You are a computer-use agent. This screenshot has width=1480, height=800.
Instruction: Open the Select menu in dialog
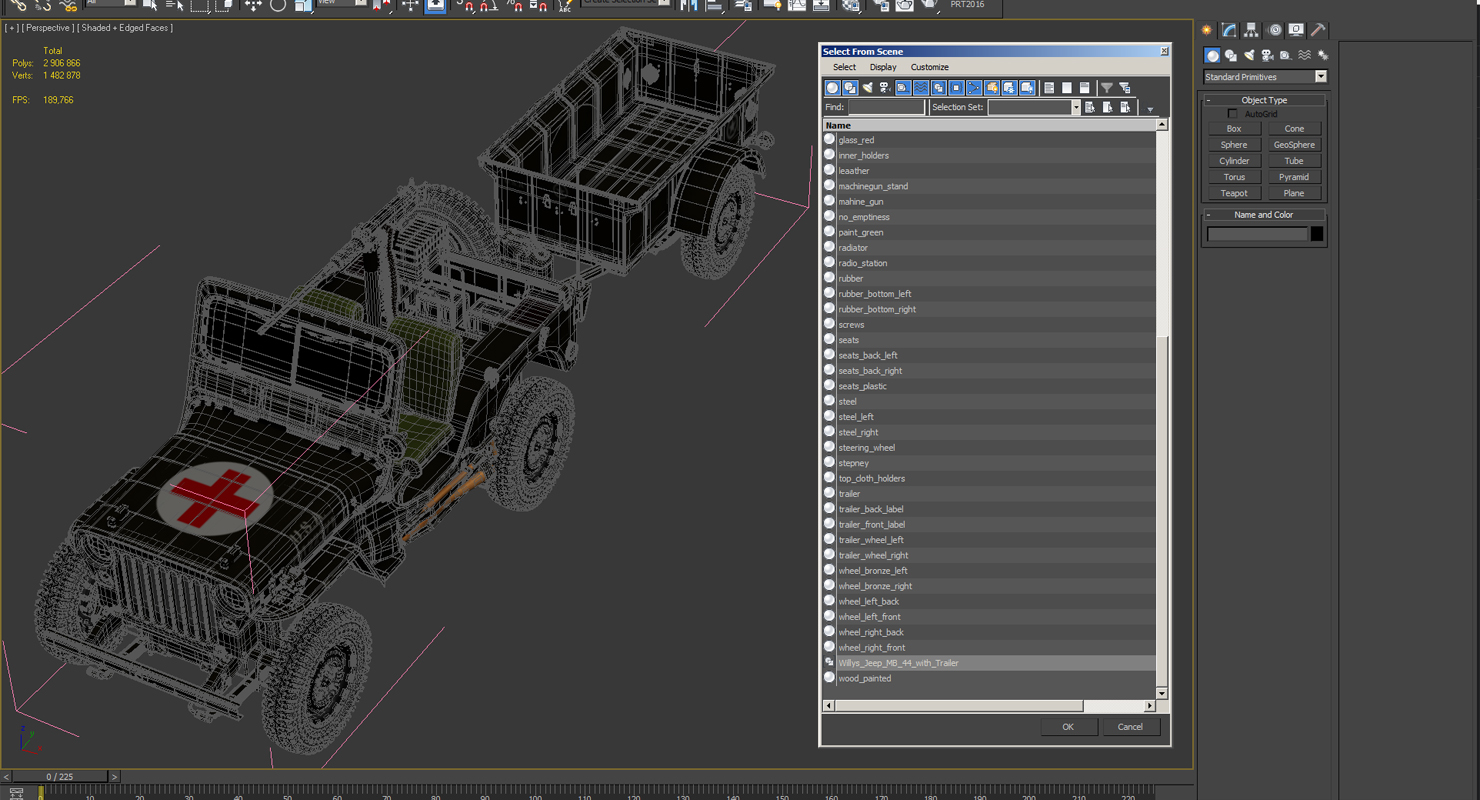(x=844, y=67)
